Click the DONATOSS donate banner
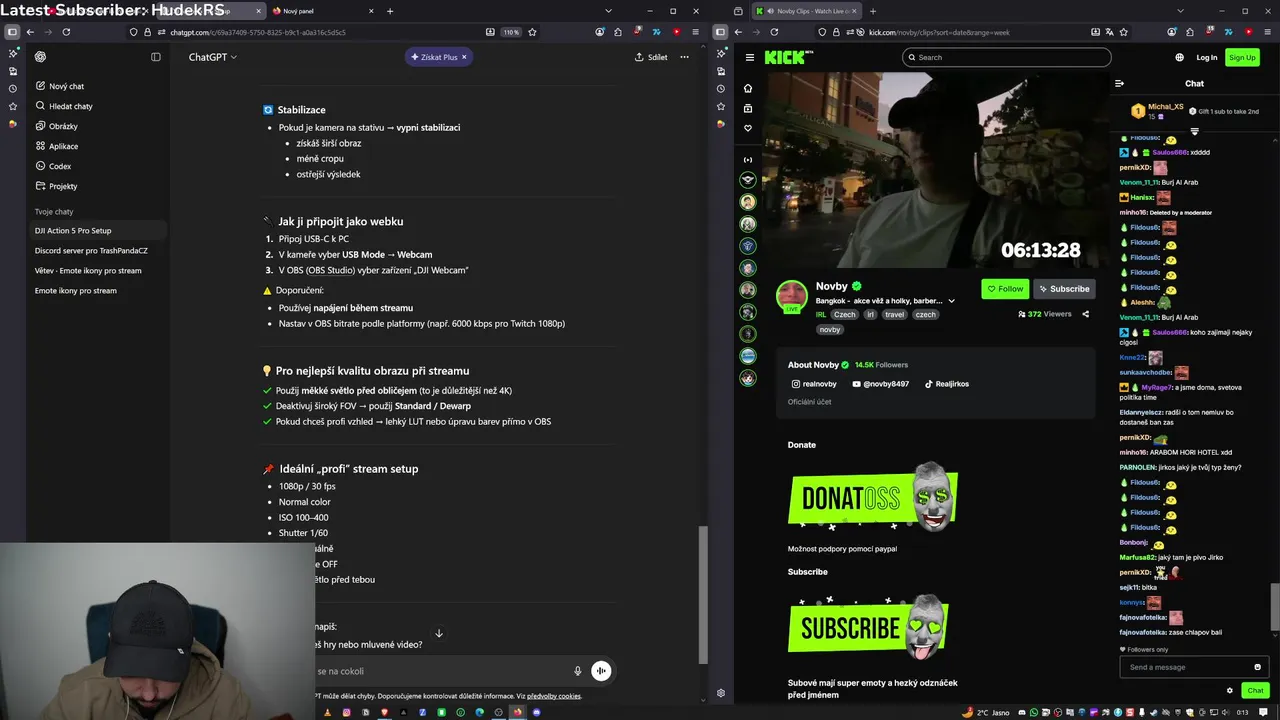 click(873, 497)
